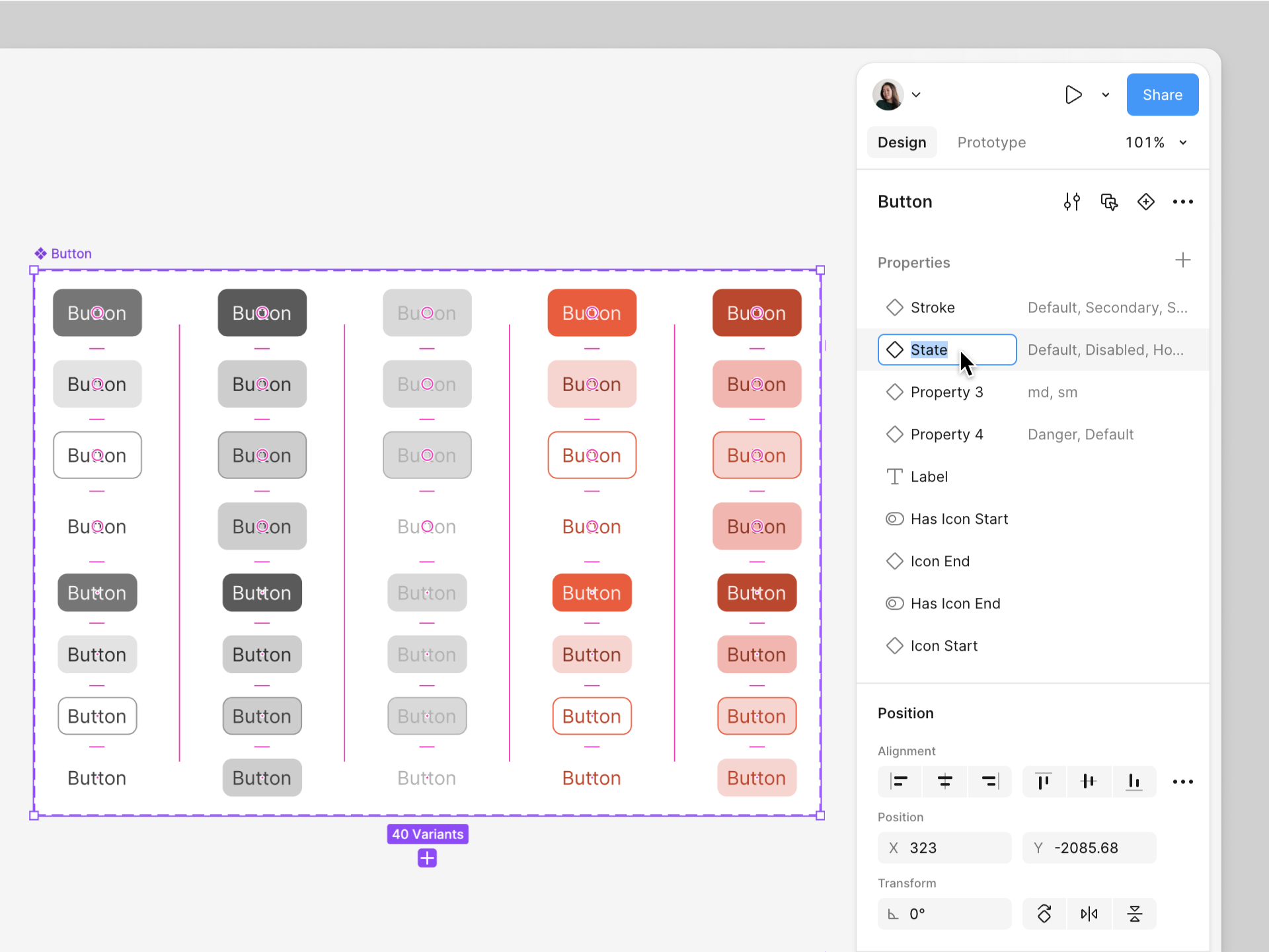
Task: Add a variant with the purple plus button
Action: (427, 858)
